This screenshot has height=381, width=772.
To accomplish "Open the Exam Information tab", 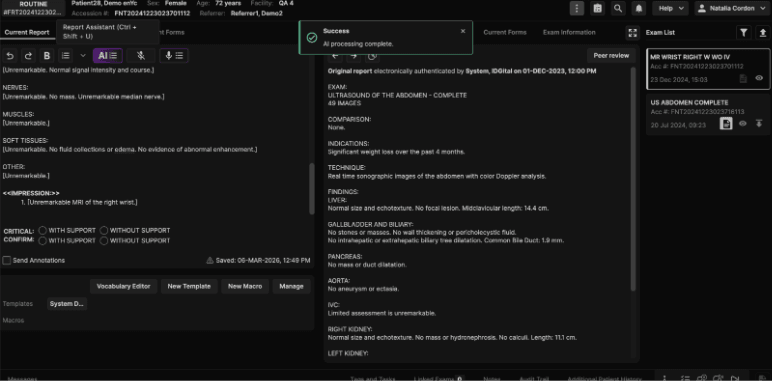I will (569, 32).
